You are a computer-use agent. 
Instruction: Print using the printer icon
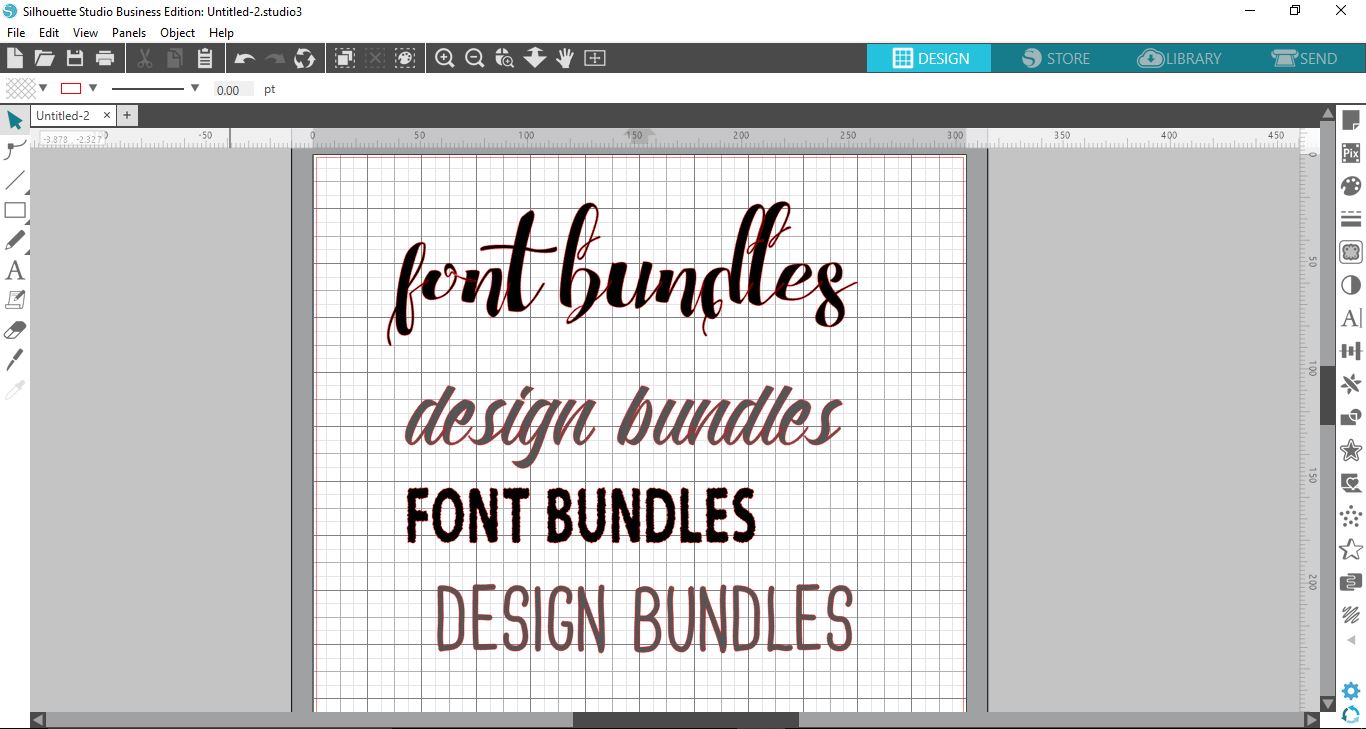click(104, 58)
